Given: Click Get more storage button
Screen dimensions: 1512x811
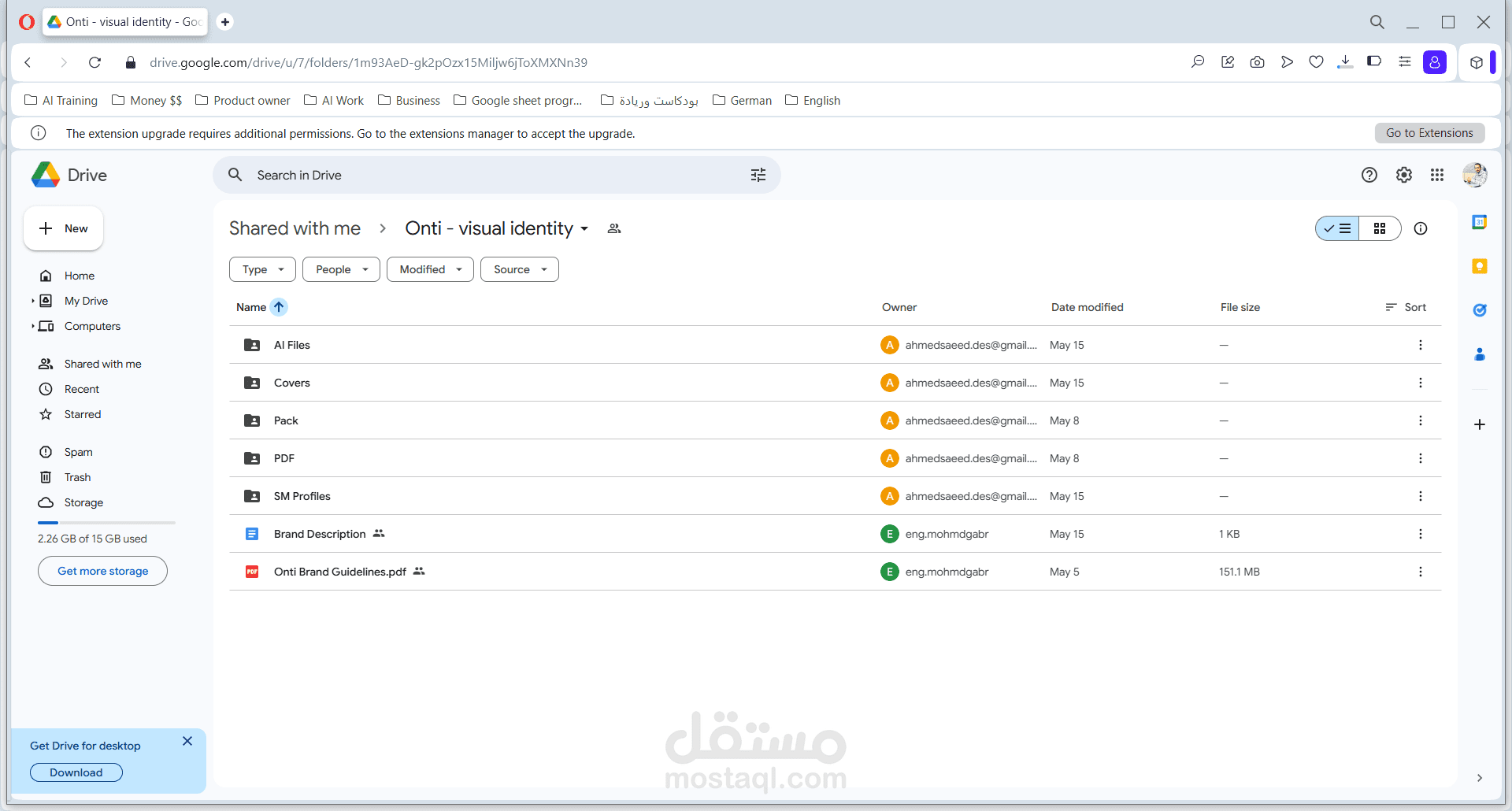Looking at the screenshot, I should (102, 571).
